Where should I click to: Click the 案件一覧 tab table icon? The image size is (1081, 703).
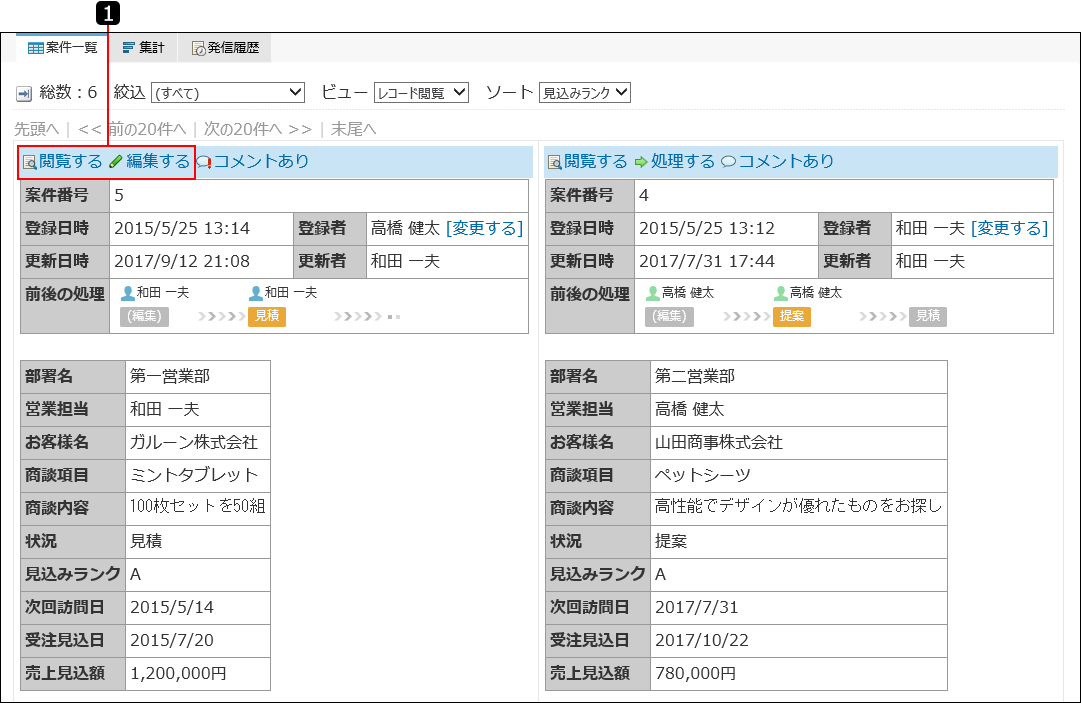coord(36,48)
